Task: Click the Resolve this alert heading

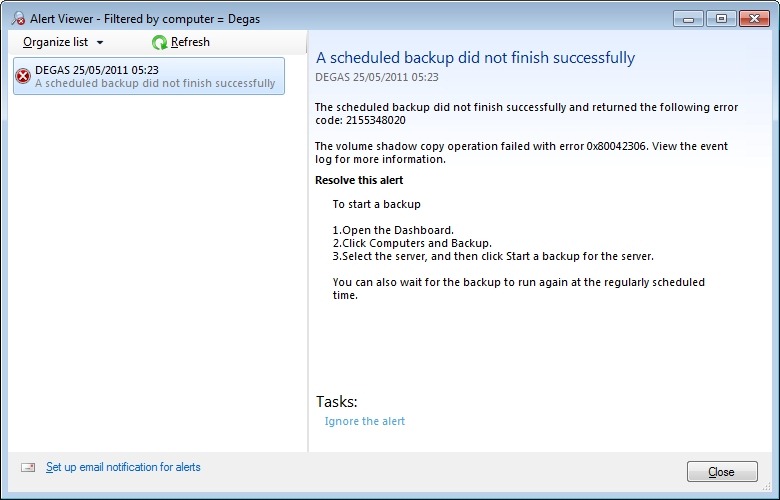Action: tap(359, 181)
